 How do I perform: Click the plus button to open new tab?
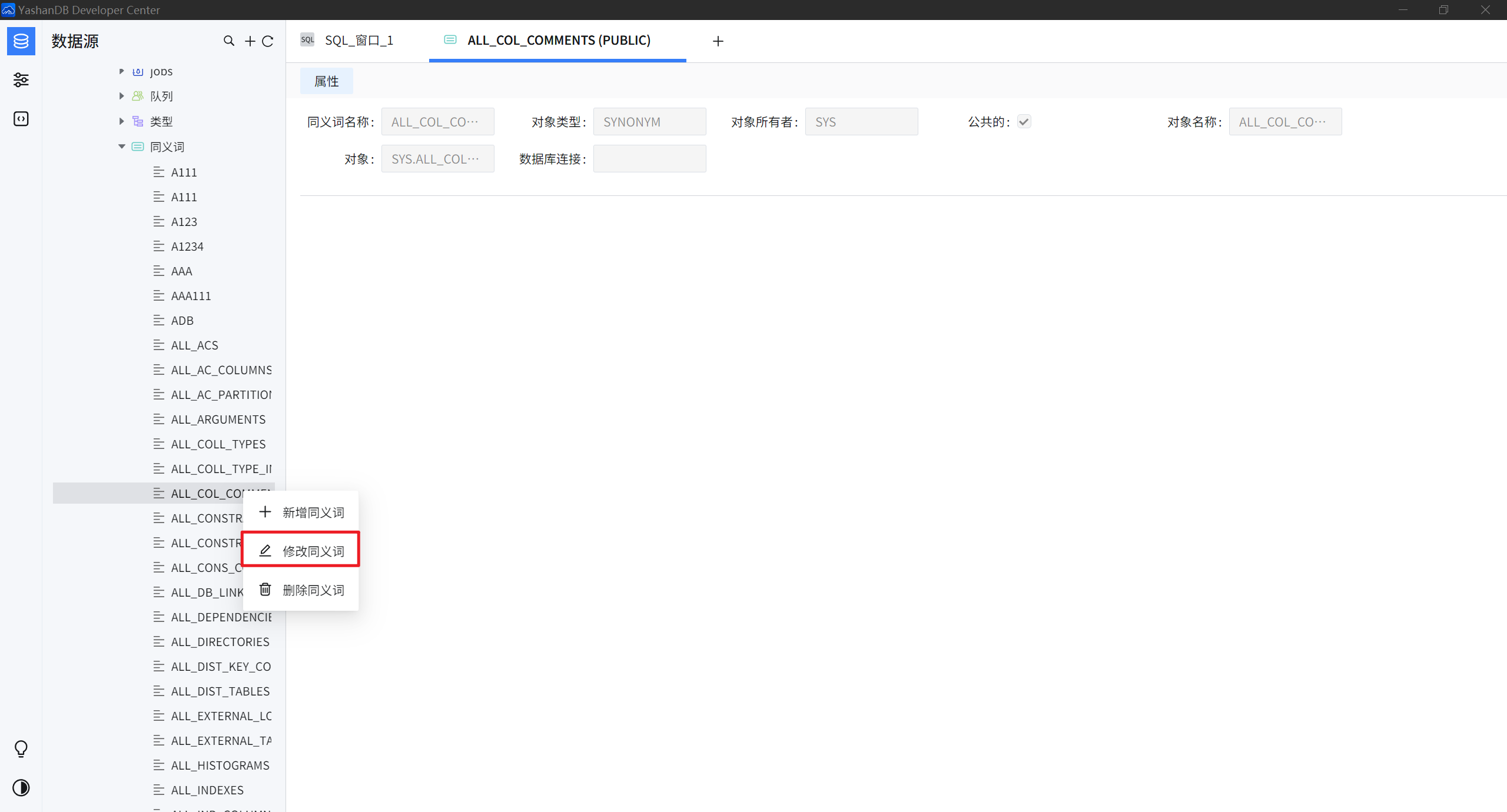(718, 41)
